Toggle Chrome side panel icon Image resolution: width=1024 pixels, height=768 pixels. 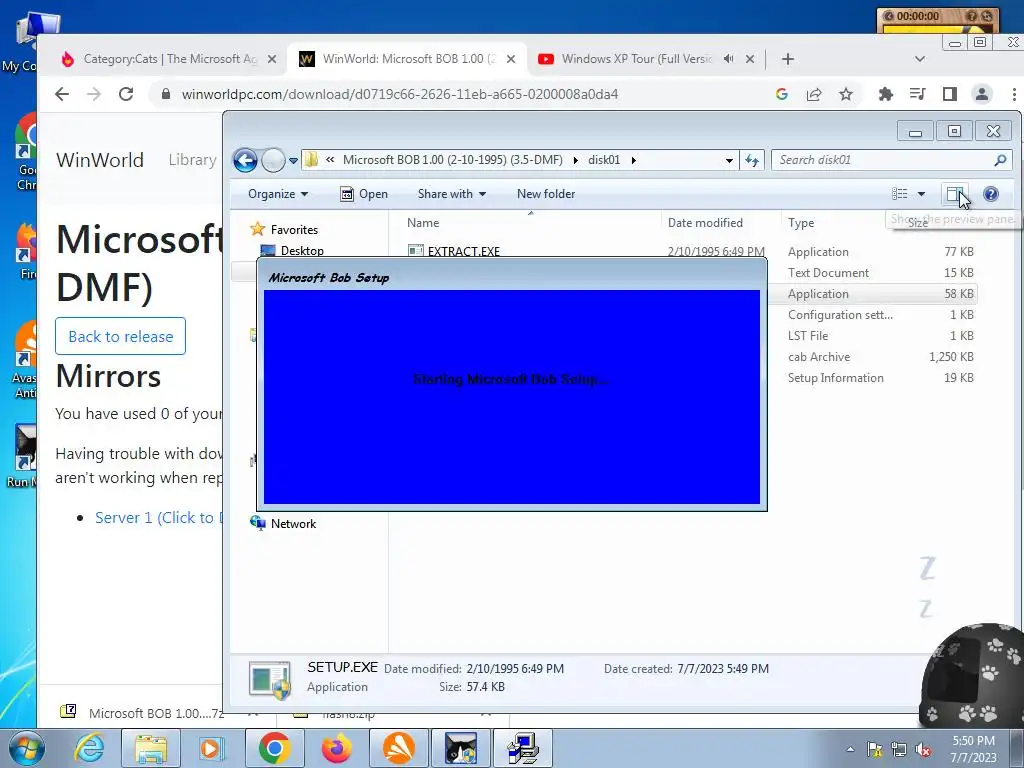pos(950,94)
